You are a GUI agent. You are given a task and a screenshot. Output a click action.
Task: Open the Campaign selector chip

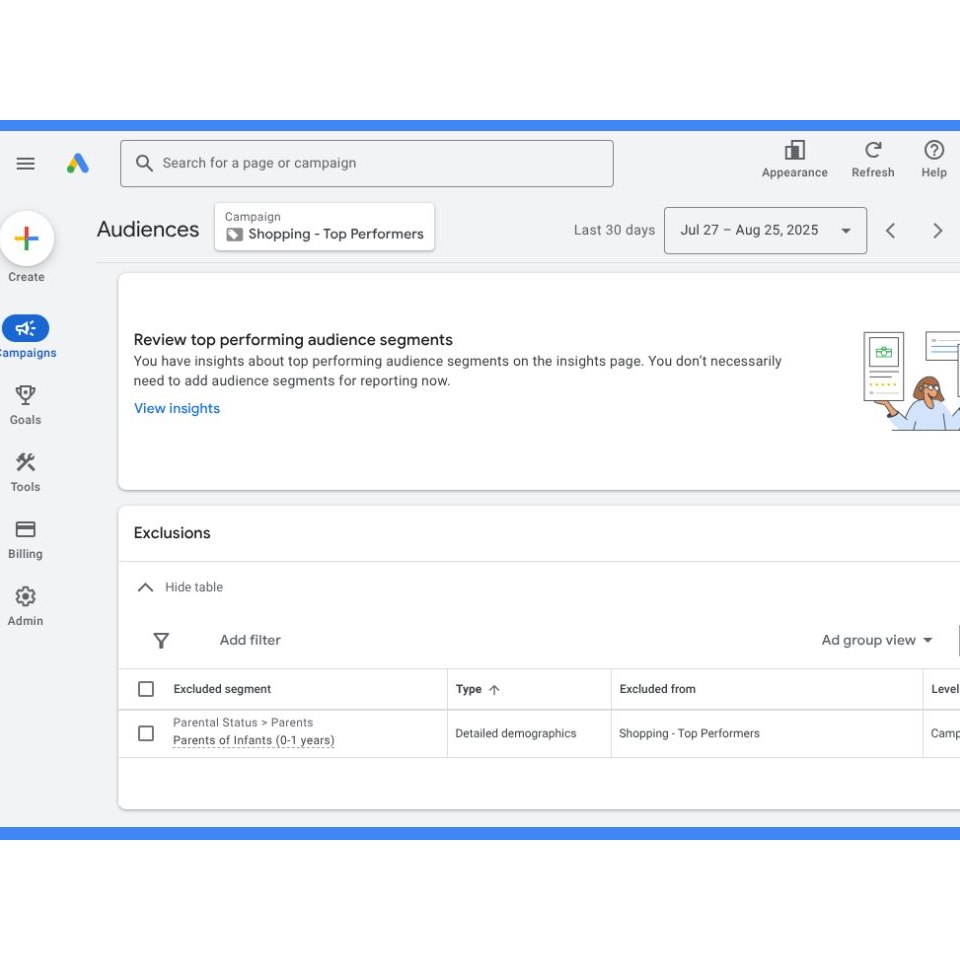(x=324, y=227)
